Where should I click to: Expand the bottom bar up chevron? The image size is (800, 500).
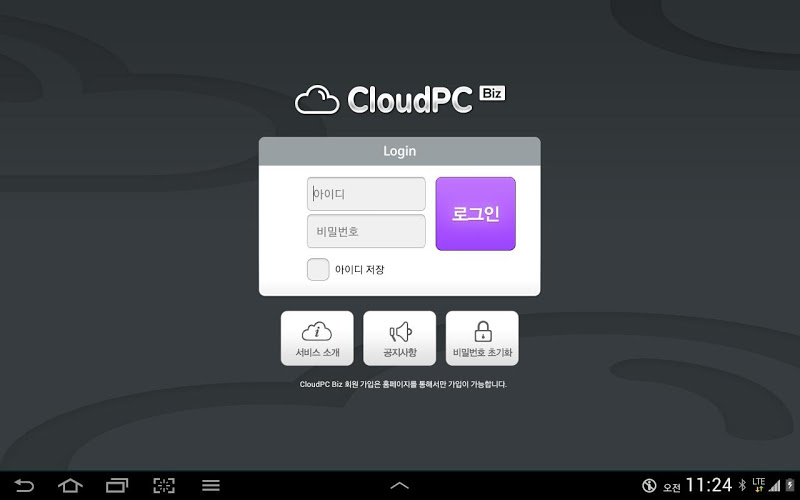[x=399, y=485]
